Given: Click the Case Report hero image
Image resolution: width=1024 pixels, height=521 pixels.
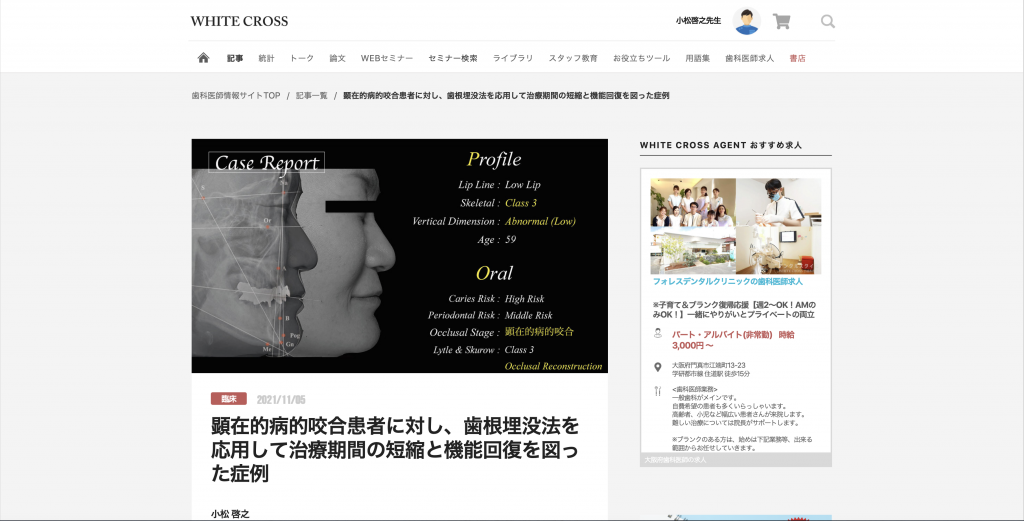Looking at the screenshot, I should pyautogui.click(x=400, y=255).
